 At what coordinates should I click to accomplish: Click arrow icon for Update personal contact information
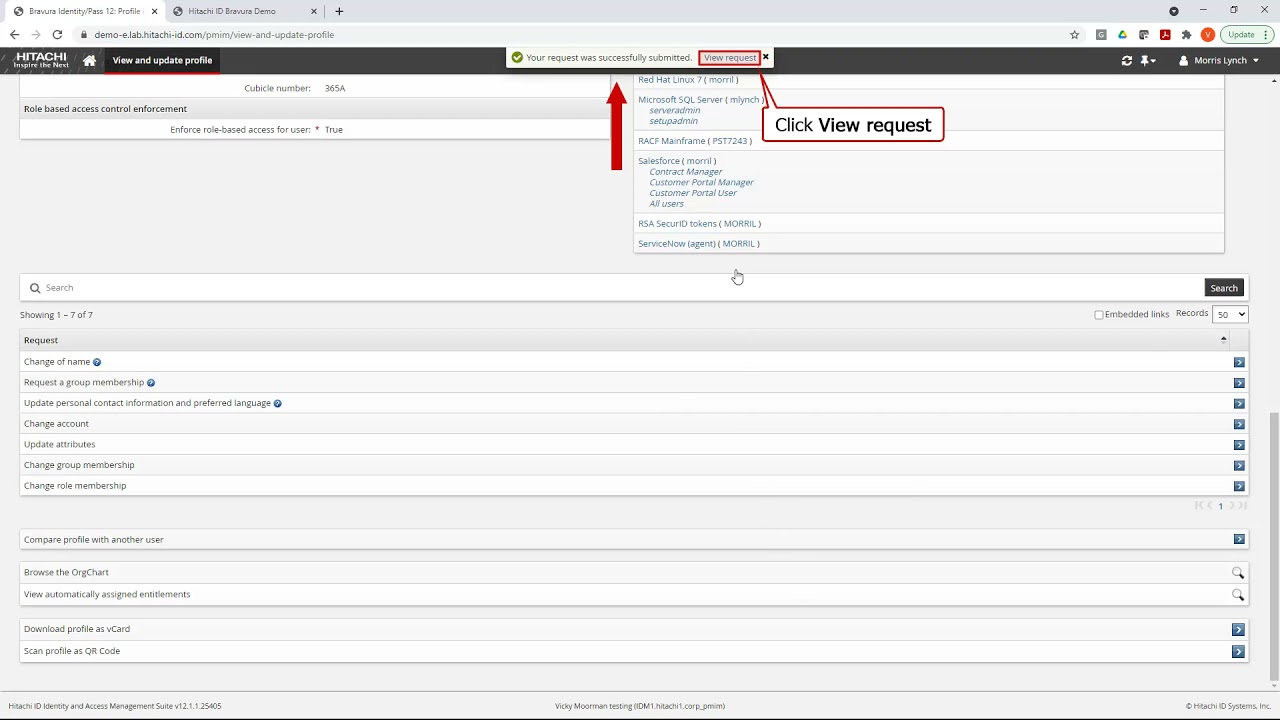coord(1239,403)
